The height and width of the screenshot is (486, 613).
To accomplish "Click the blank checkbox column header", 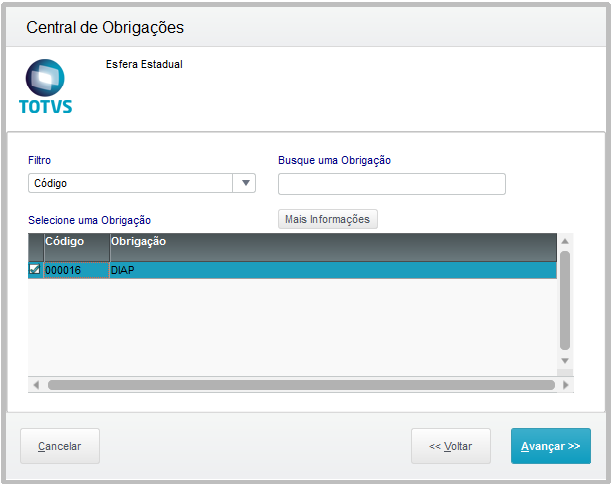I will click(x=35, y=242).
